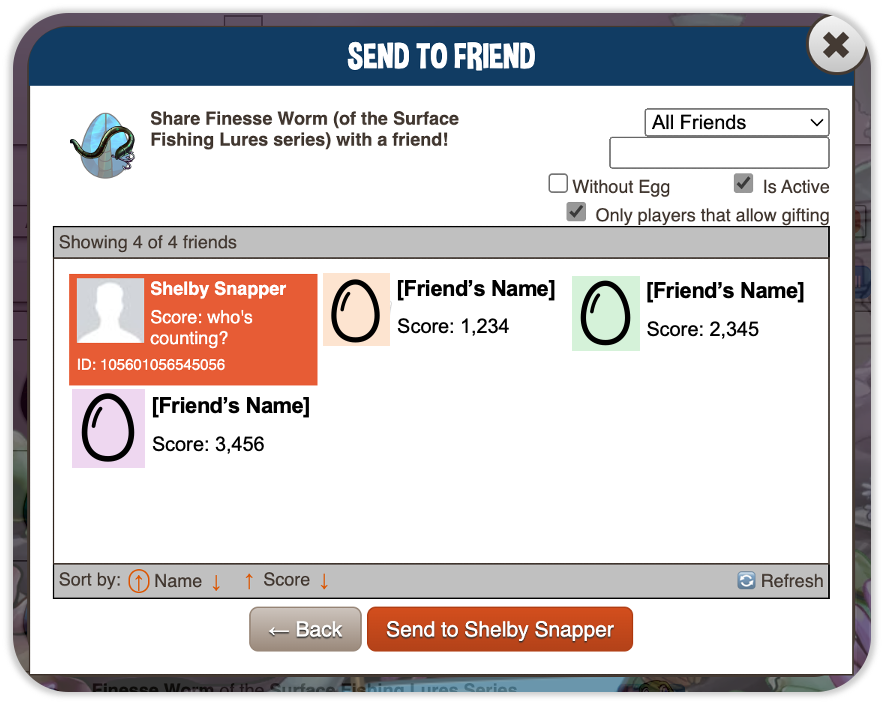Select the Shelby Snapper friend card
This screenshot has width=884, height=704.
(x=193, y=330)
